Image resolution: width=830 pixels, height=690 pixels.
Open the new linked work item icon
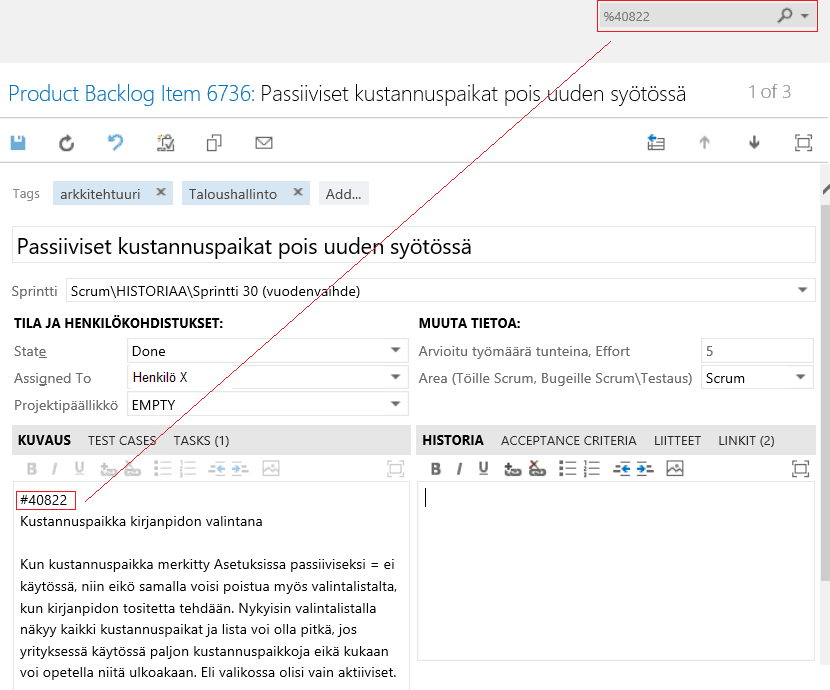point(166,143)
